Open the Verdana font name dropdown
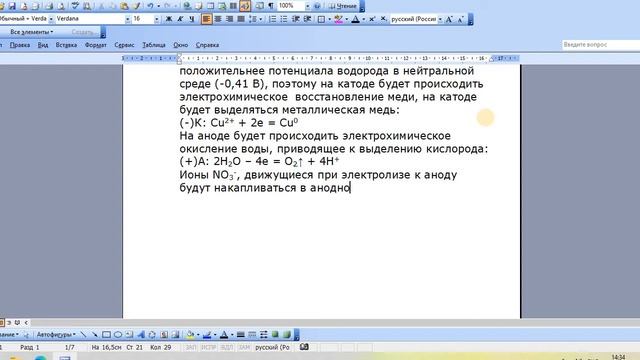 click(x=128, y=19)
